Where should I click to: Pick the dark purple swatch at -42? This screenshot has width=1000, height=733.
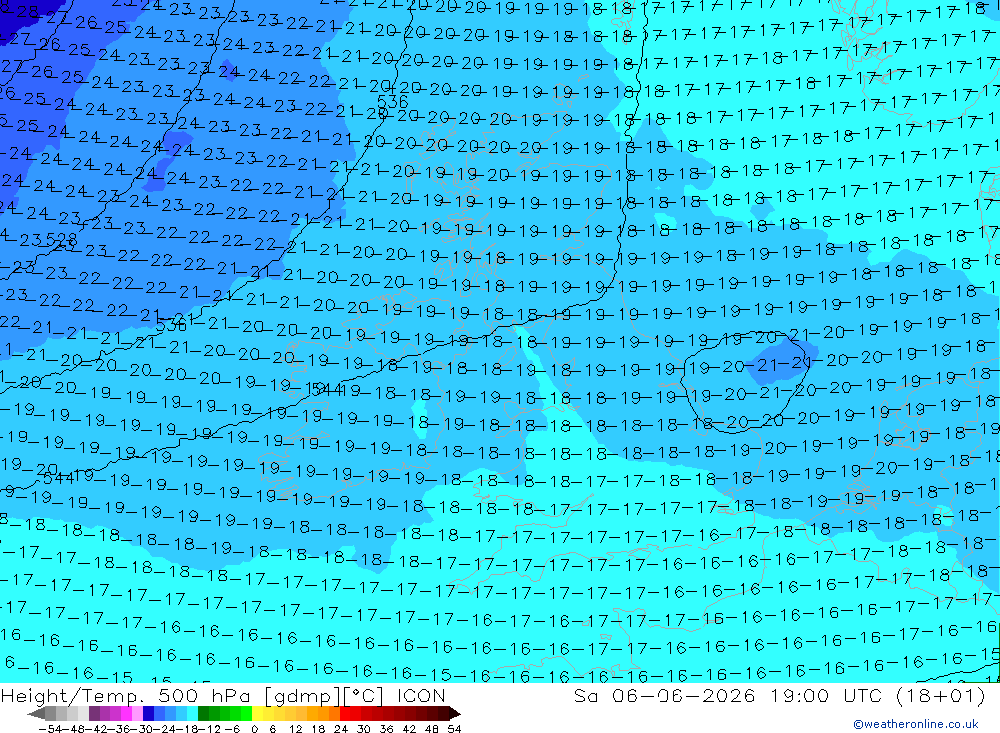click(94, 713)
